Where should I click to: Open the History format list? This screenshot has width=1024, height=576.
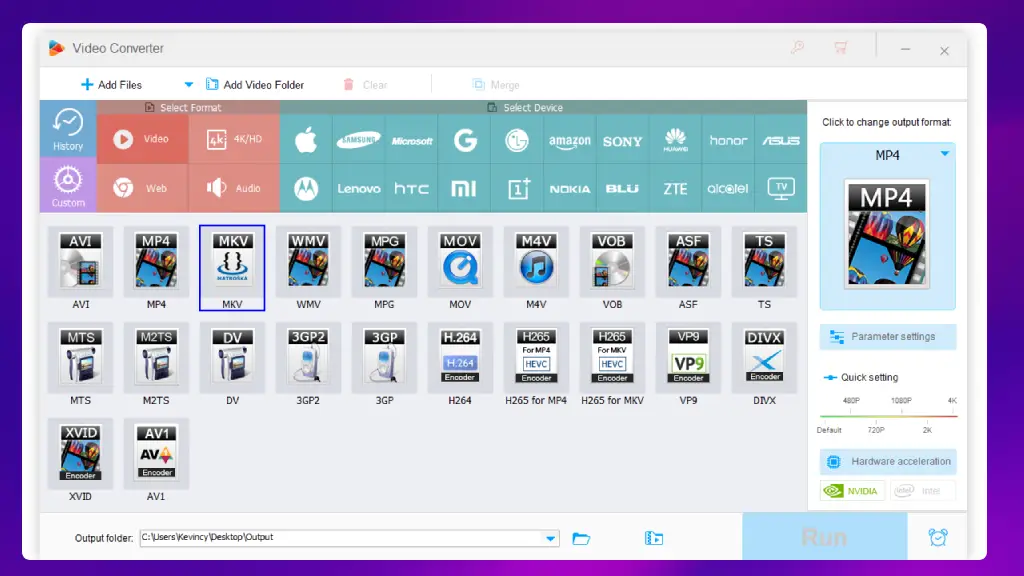pos(68,129)
